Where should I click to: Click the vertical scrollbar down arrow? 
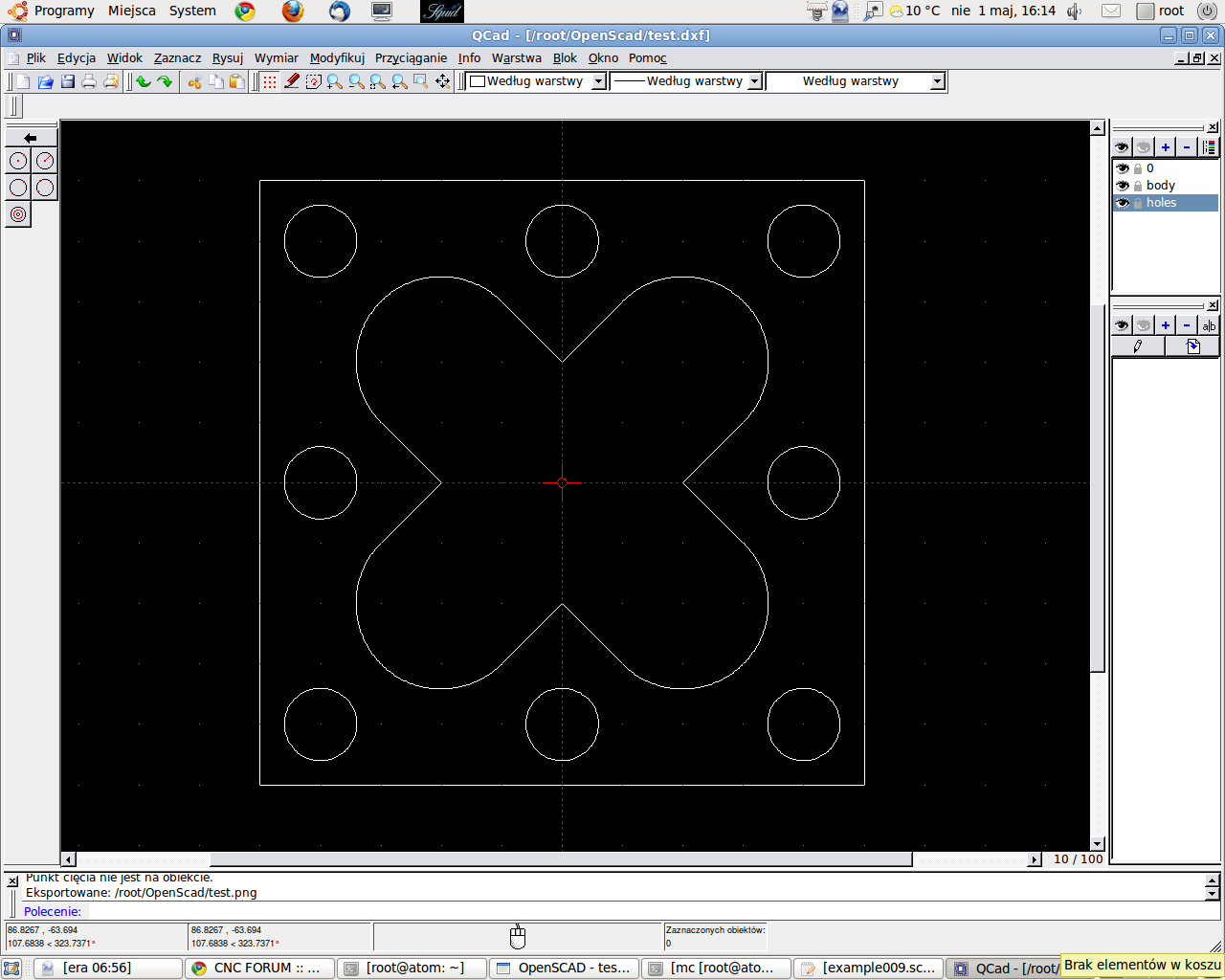click(x=1098, y=844)
